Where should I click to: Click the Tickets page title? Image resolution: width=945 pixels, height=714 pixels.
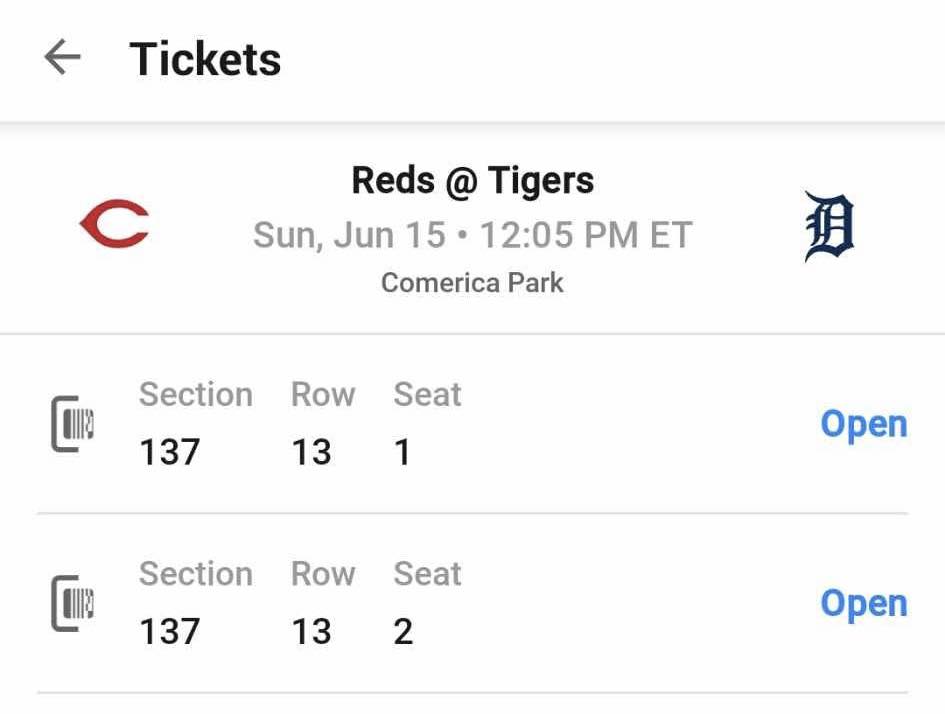tap(205, 59)
